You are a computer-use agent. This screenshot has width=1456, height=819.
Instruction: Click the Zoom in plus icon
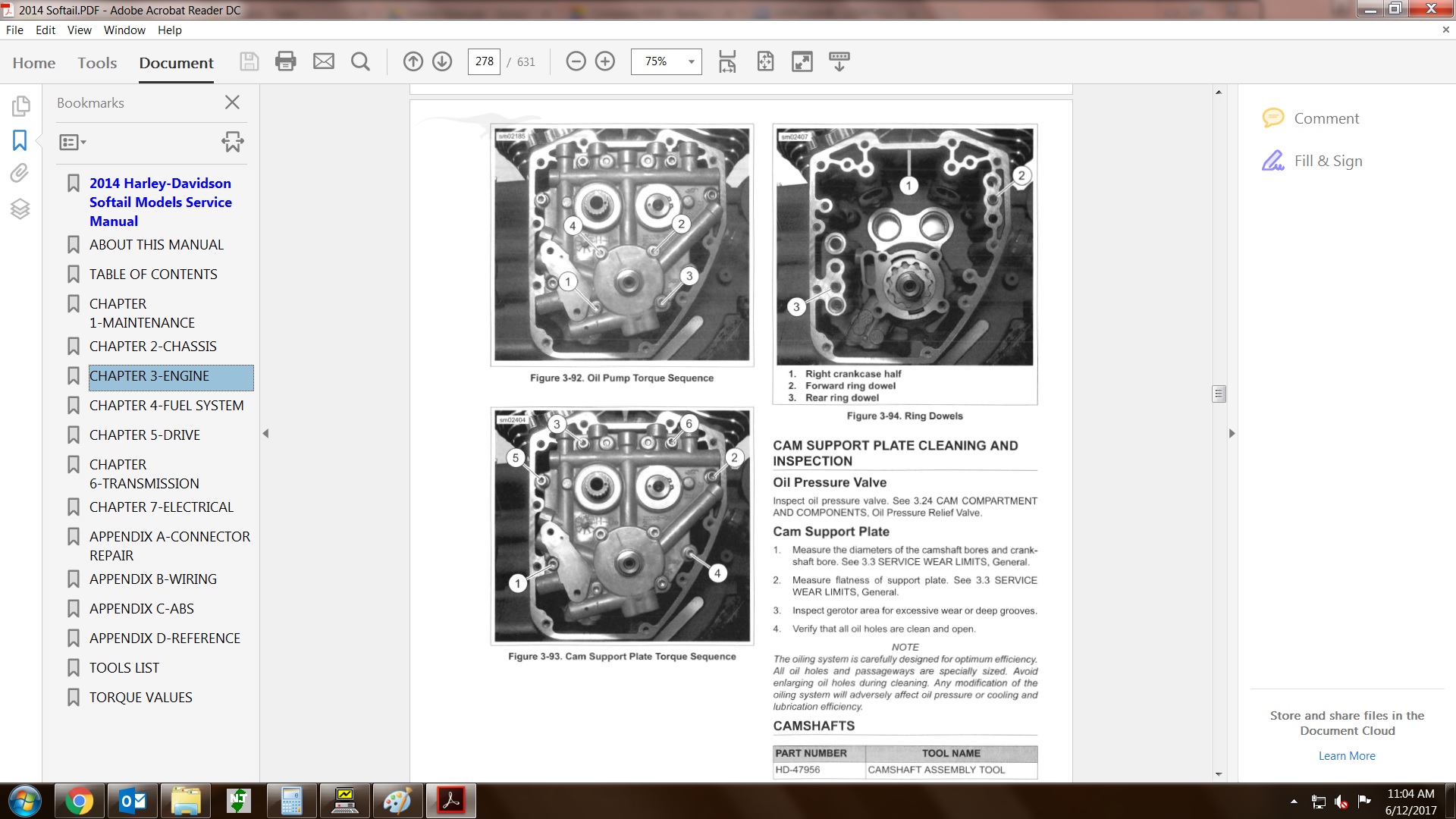(x=605, y=61)
